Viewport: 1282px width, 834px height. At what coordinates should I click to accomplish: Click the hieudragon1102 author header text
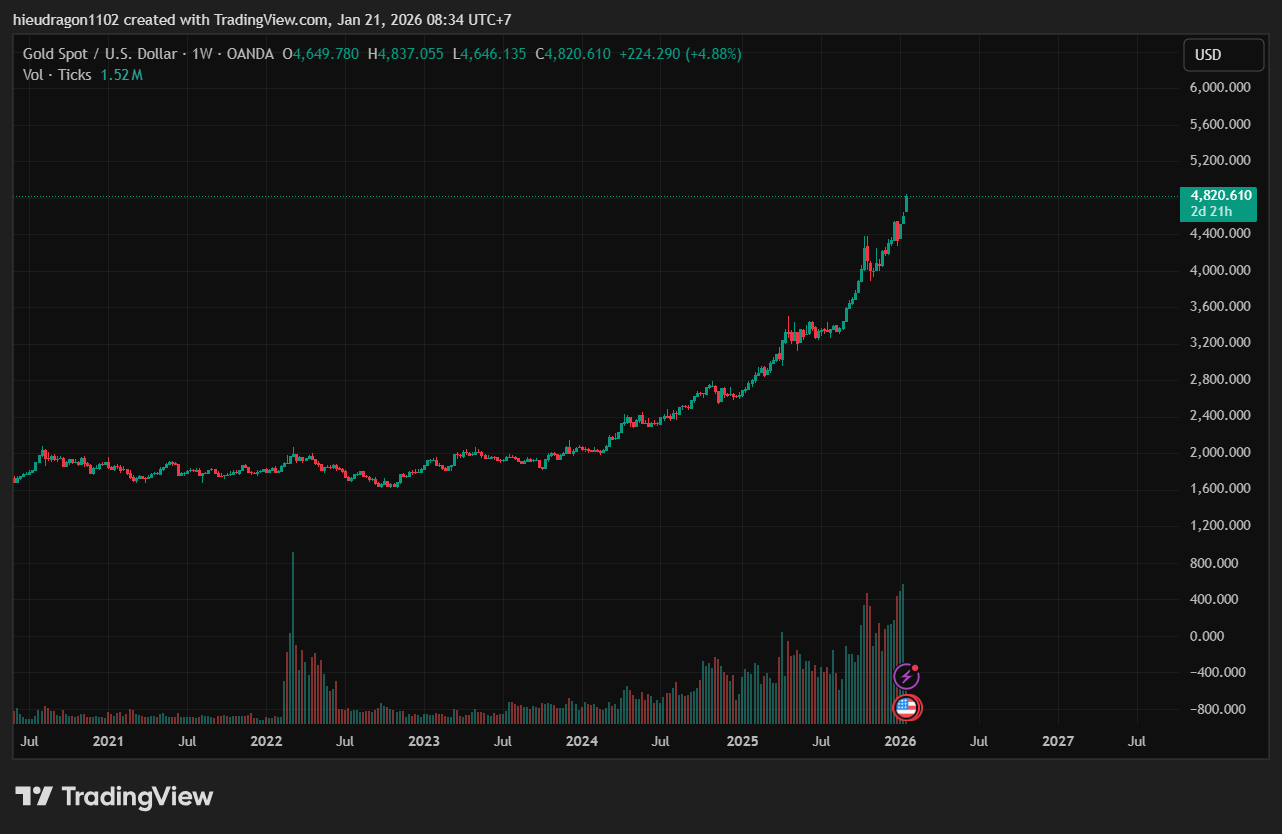[64, 19]
